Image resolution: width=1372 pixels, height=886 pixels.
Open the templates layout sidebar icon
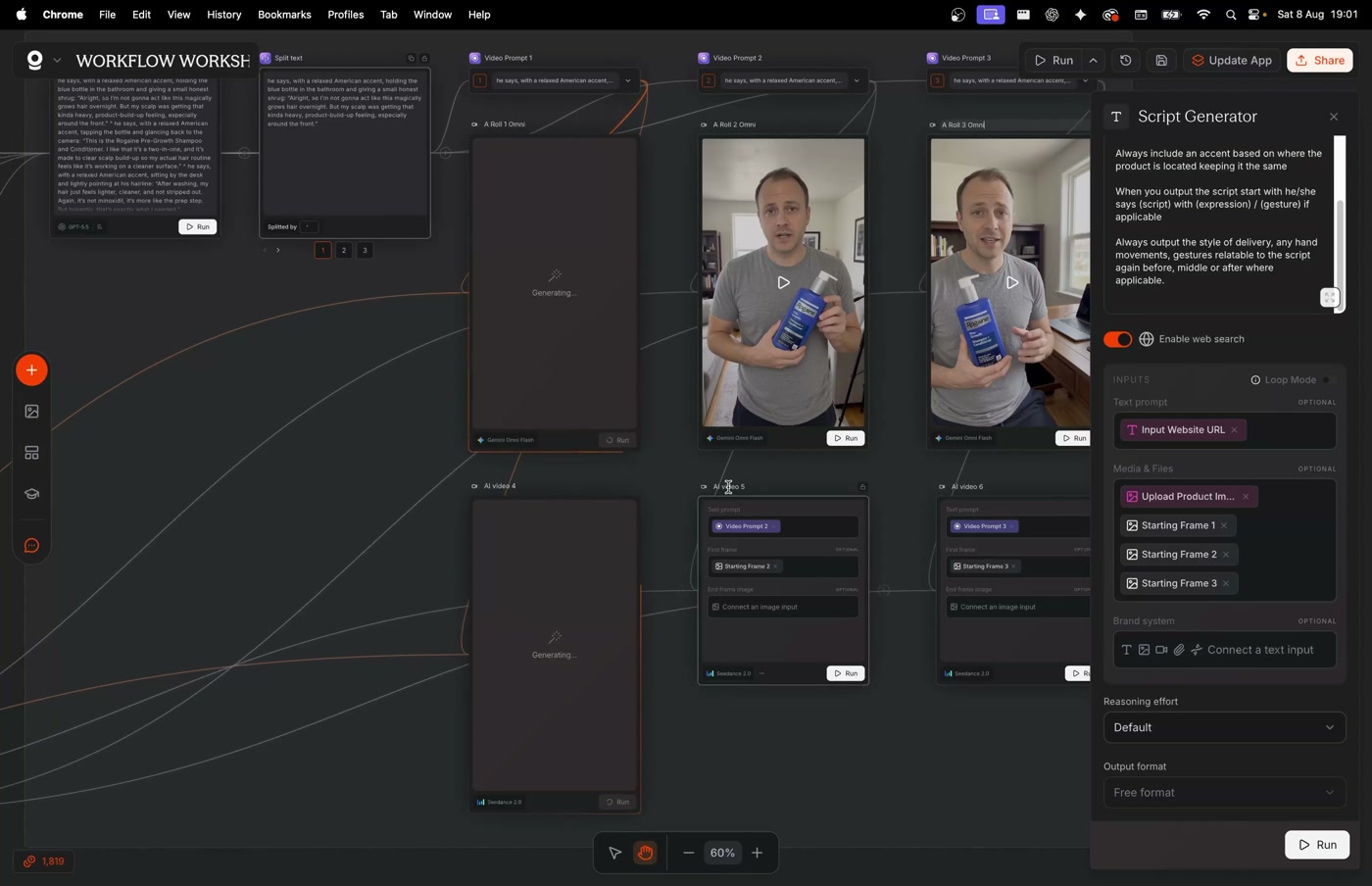[31, 453]
